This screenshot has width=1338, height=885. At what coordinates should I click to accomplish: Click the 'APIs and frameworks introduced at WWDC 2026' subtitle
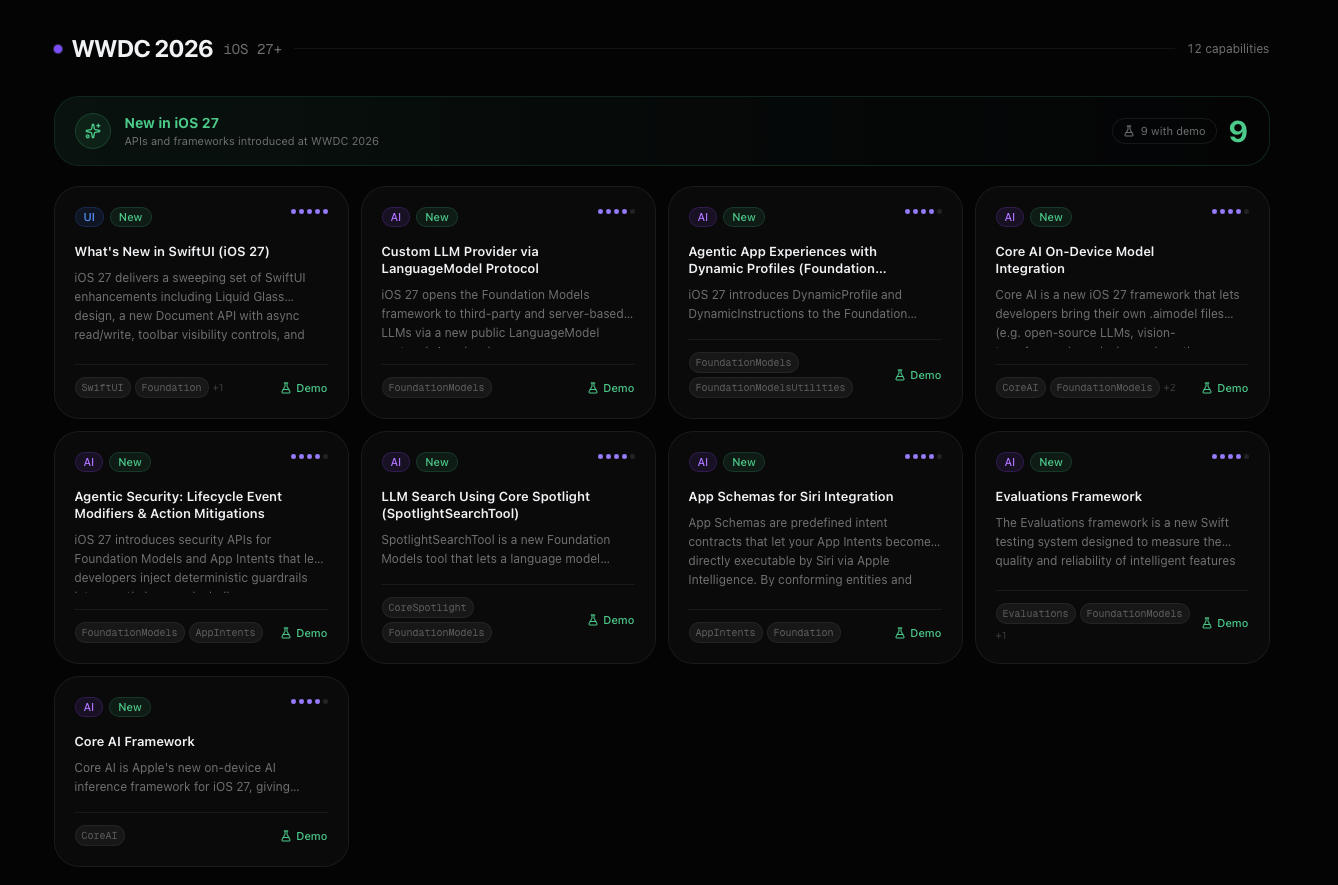click(x=252, y=141)
